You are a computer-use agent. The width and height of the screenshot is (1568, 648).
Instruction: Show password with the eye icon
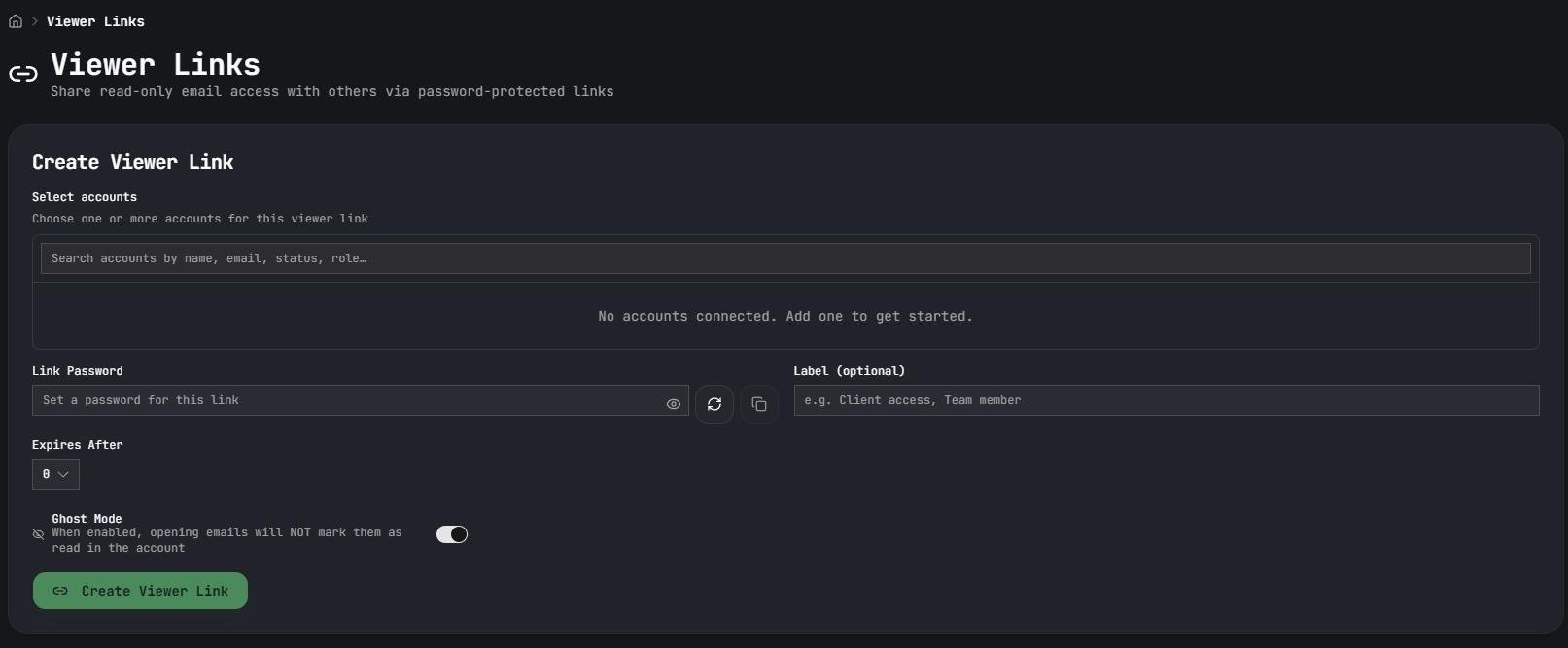674,404
